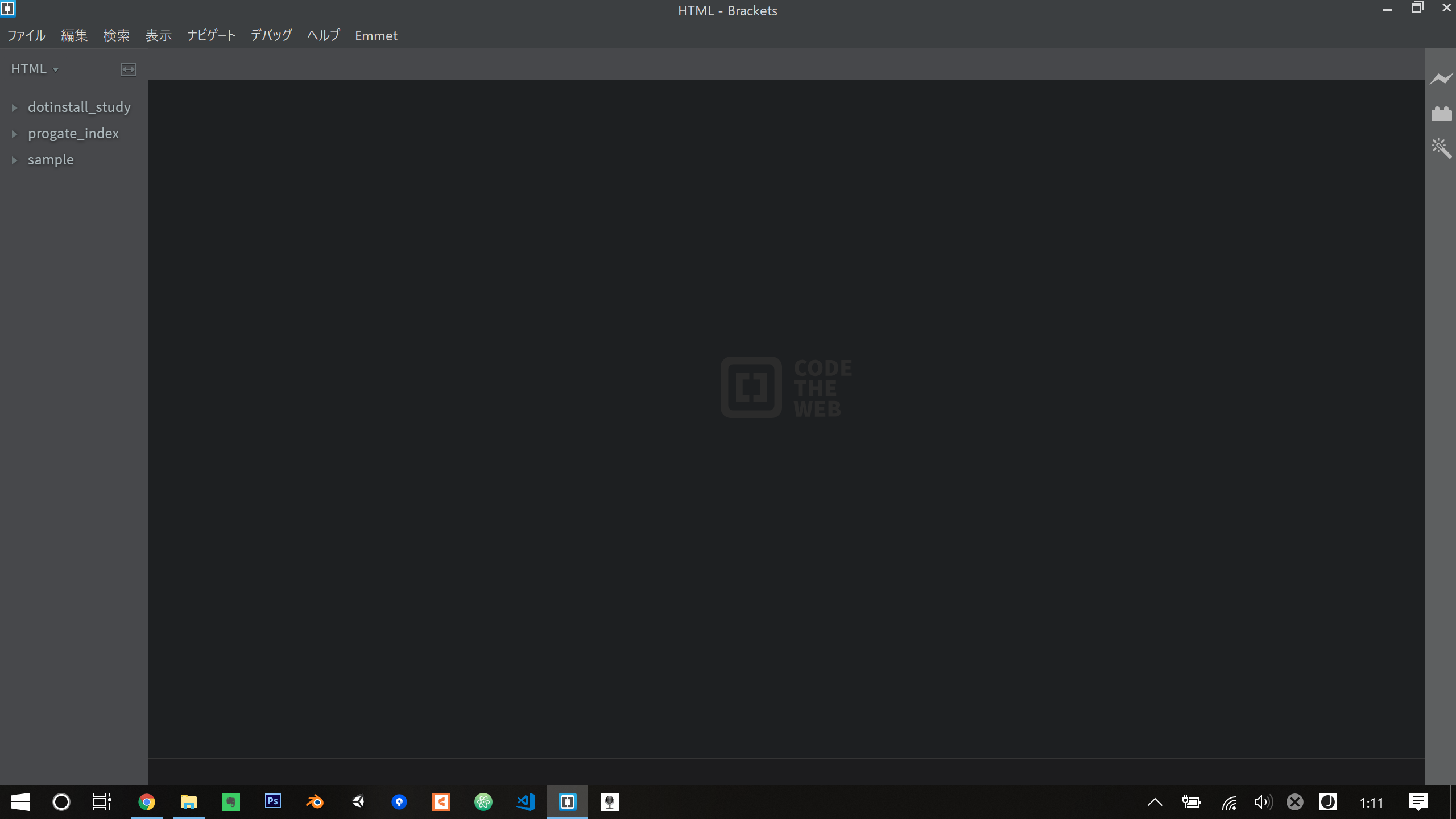Open the ファイル menu

click(x=26, y=35)
